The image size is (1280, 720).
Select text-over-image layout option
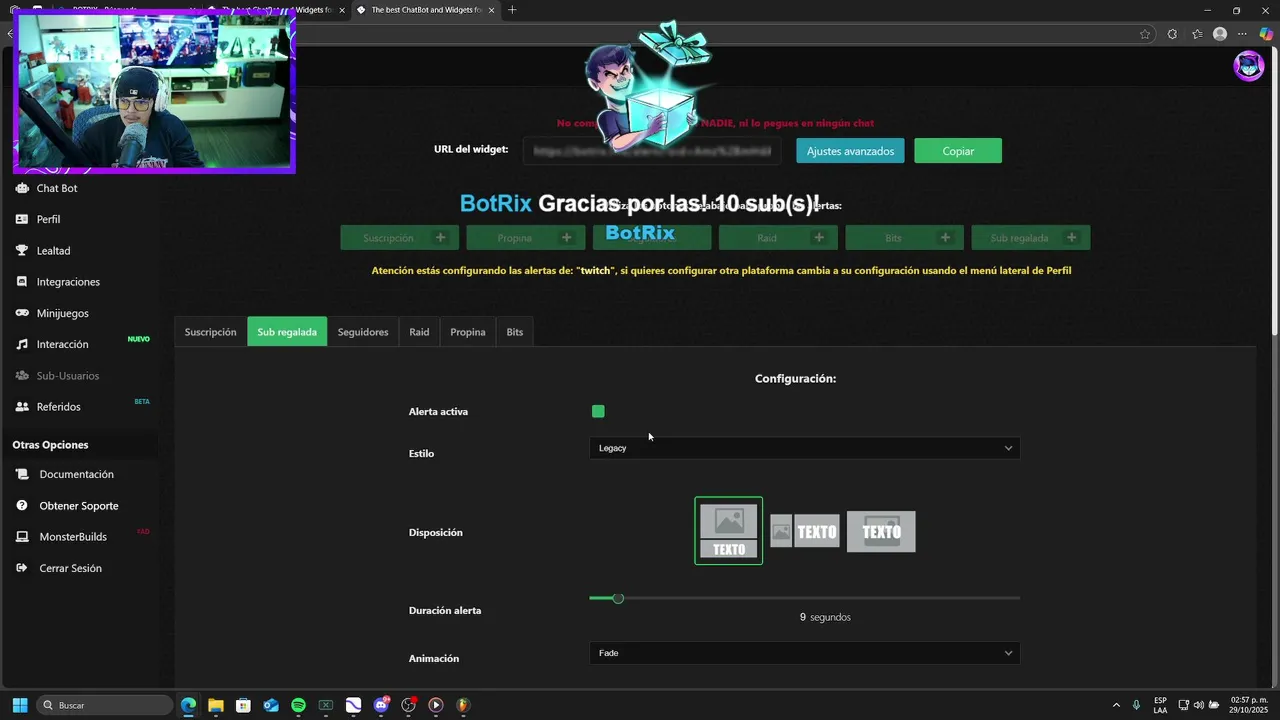881,532
